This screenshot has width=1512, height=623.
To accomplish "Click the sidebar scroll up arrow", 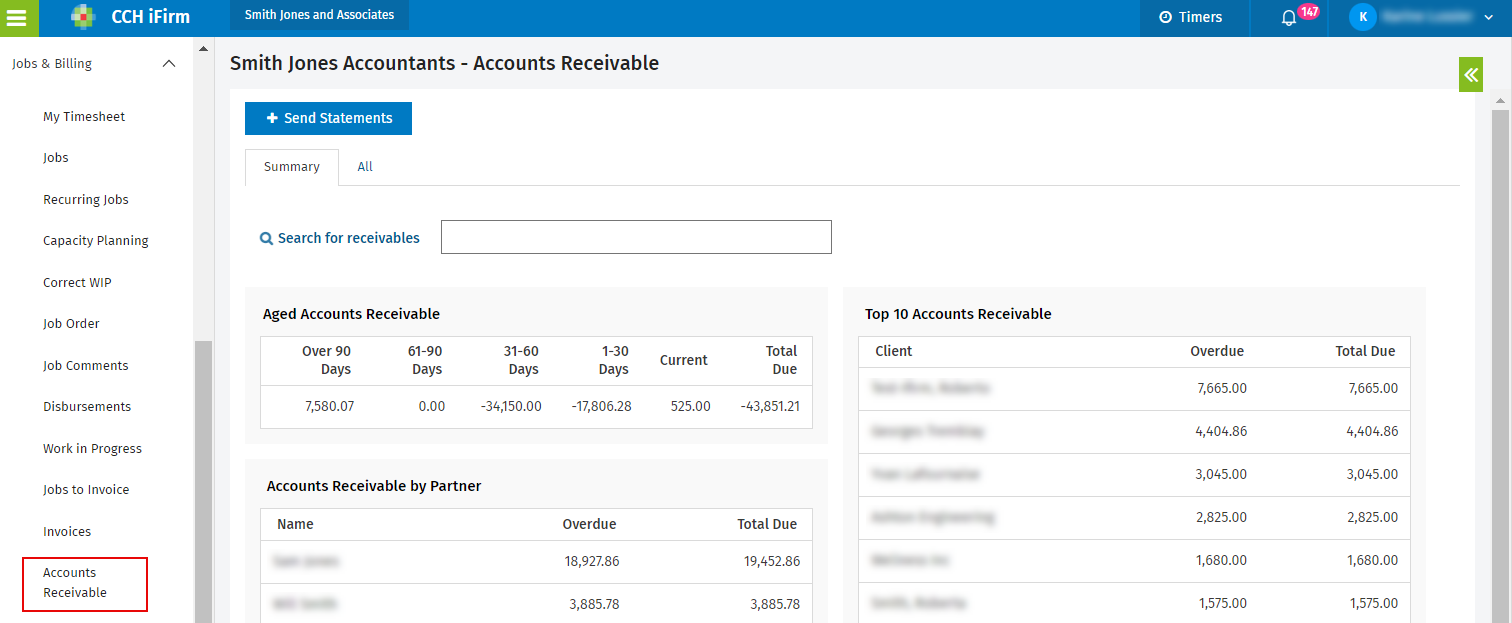I will pos(202,48).
